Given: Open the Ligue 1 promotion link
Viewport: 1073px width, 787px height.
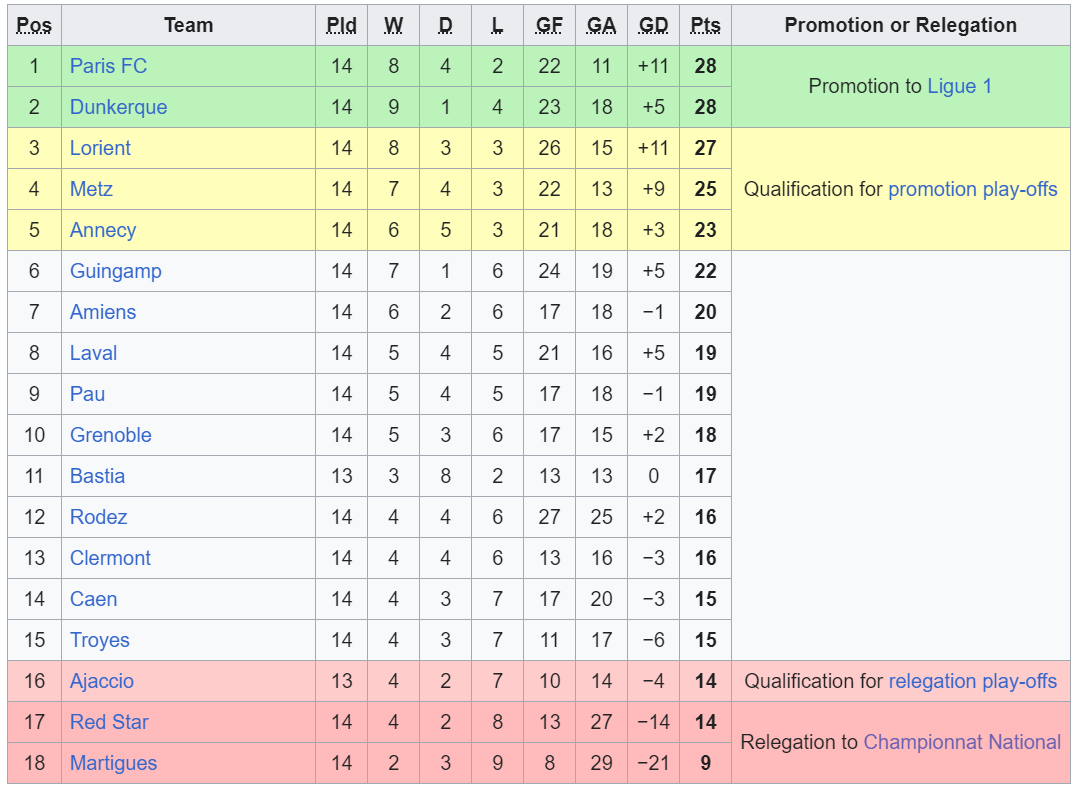Looking at the screenshot, I should pyautogui.click(x=959, y=86).
